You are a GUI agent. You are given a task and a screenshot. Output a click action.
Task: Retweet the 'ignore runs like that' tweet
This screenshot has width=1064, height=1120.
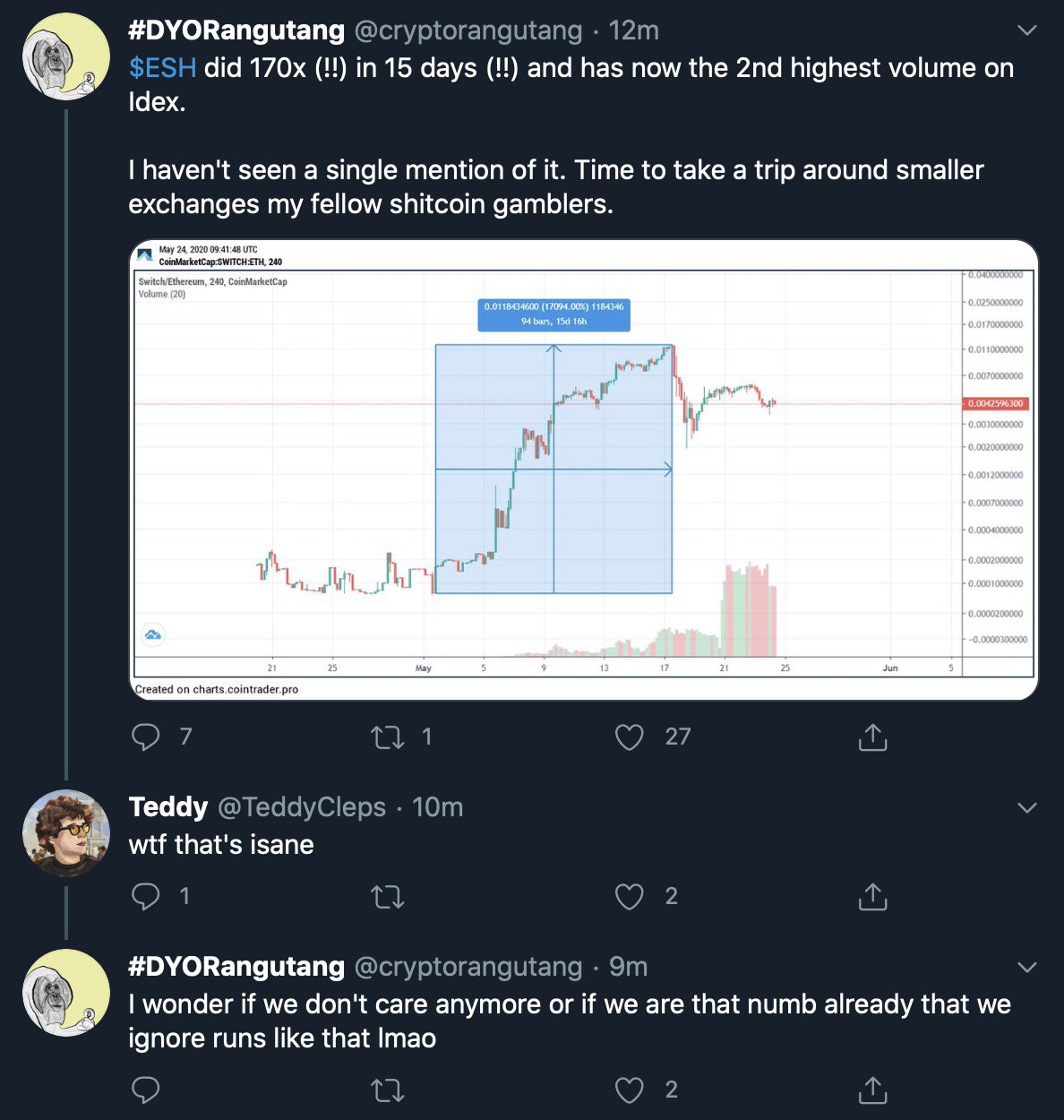387,1090
